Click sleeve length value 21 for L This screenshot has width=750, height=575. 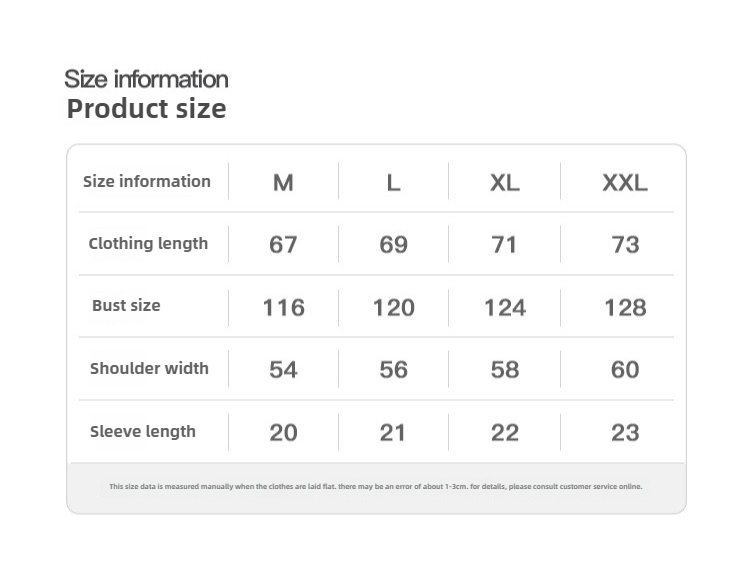tap(393, 433)
